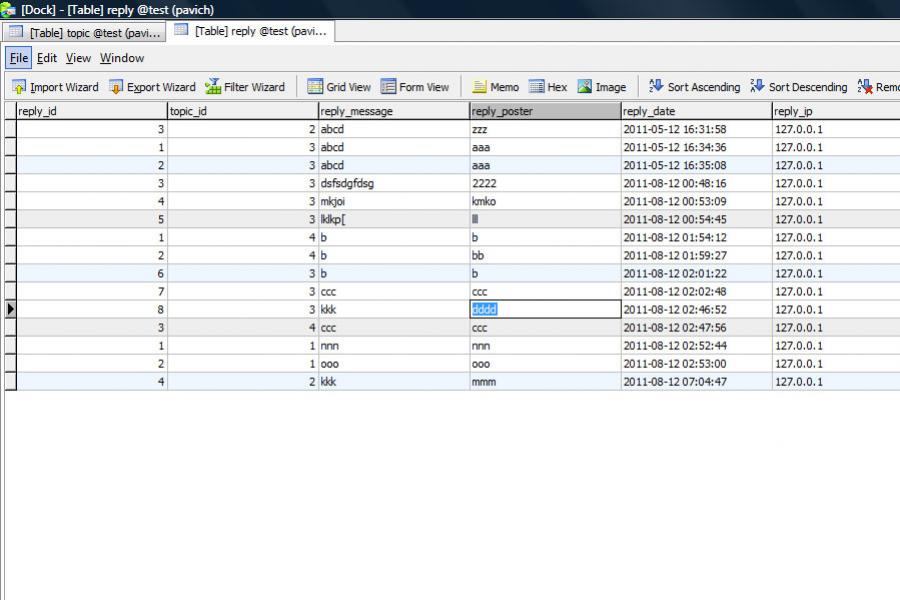Select the reply @test table tab
This screenshot has height=600, width=900.
(x=251, y=31)
